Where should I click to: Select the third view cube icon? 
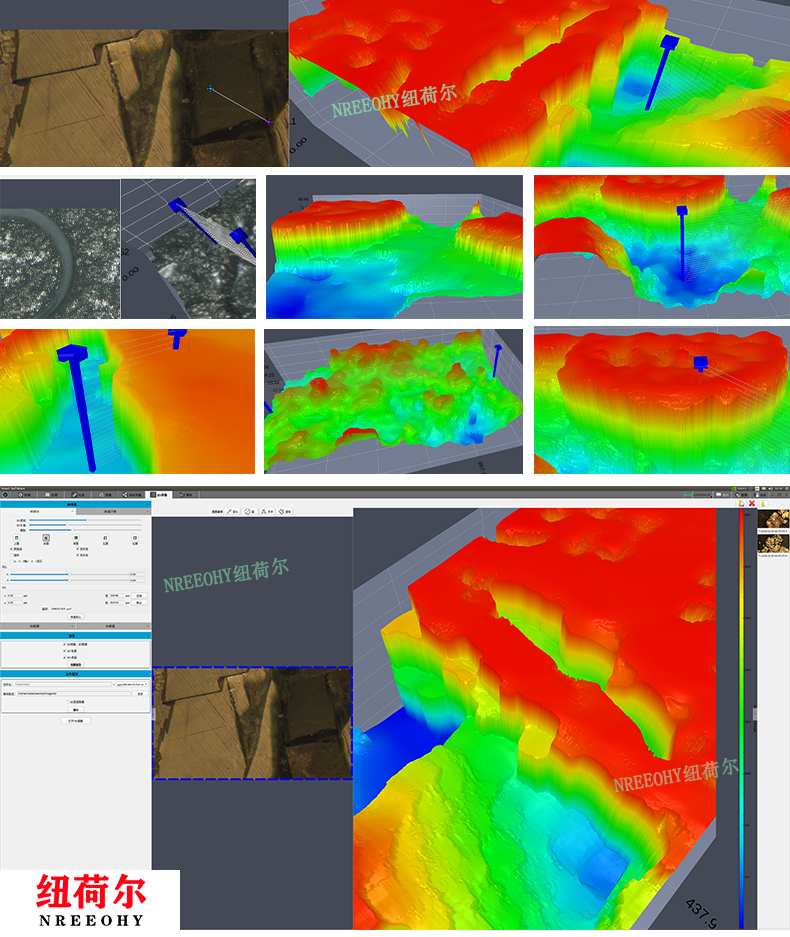(76, 538)
